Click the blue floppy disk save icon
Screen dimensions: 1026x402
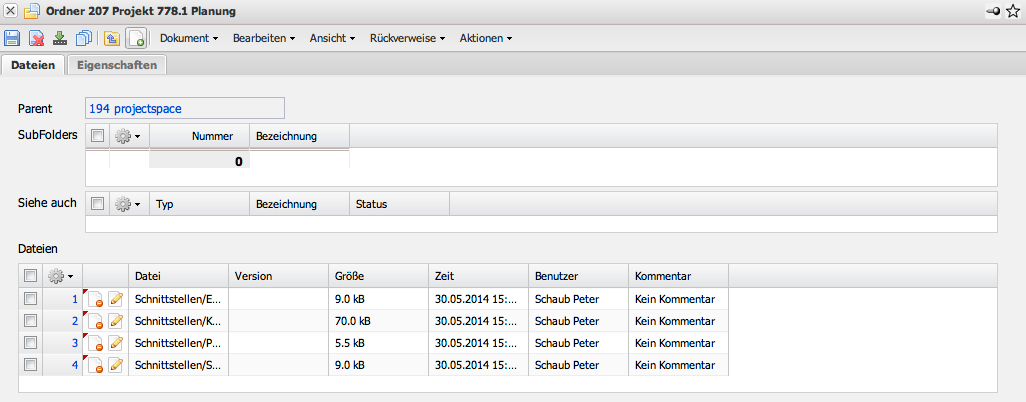pos(12,39)
